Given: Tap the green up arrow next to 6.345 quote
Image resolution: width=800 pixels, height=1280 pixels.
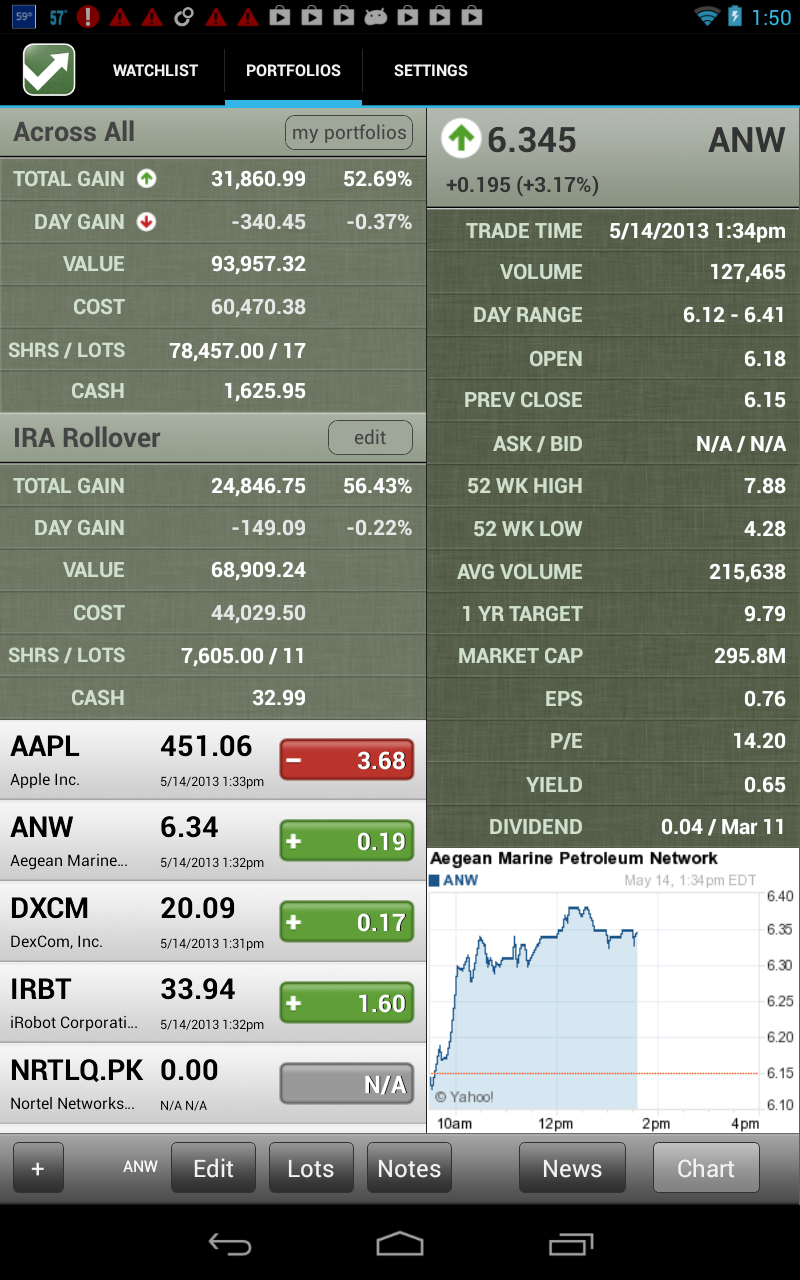Looking at the screenshot, I should (x=460, y=138).
